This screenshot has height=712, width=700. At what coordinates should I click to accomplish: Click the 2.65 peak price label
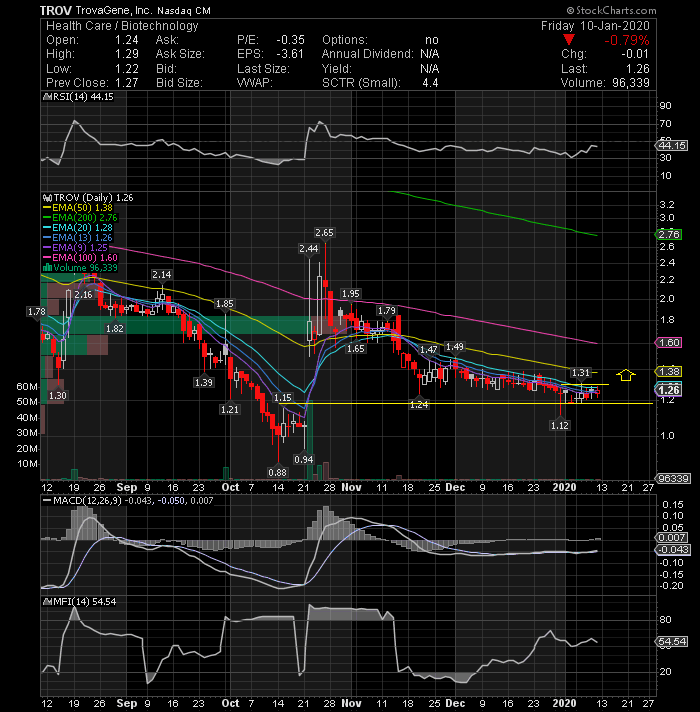(324, 233)
